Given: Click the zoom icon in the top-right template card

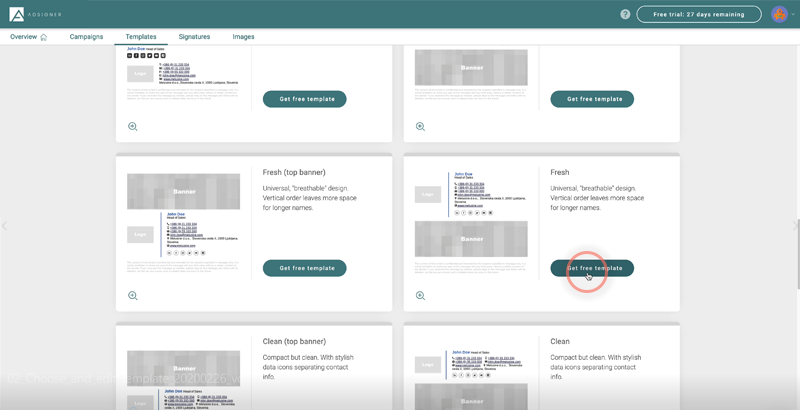Looking at the screenshot, I should (420, 127).
